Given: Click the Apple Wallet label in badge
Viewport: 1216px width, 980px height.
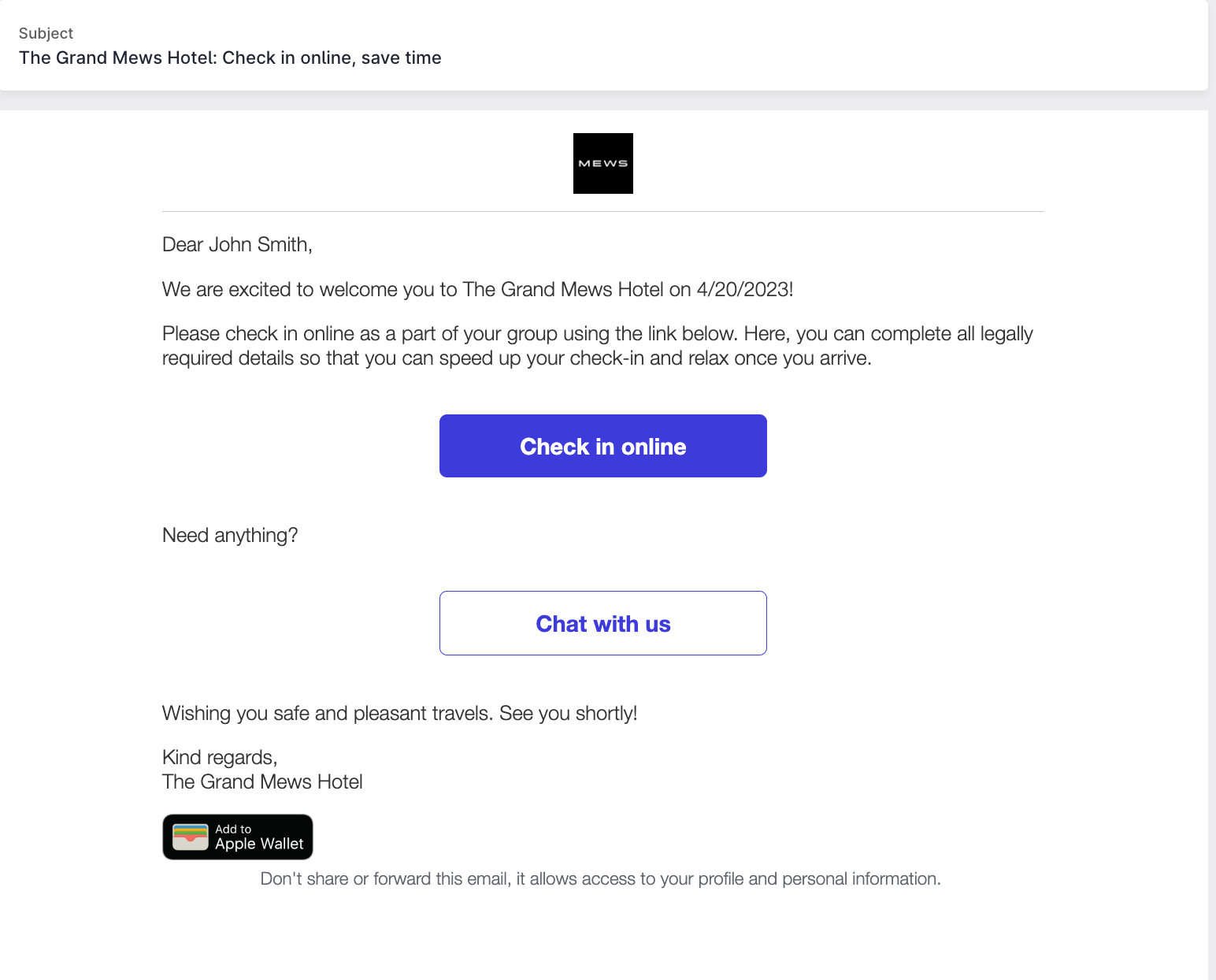Looking at the screenshot, I should tap(259, 844).
